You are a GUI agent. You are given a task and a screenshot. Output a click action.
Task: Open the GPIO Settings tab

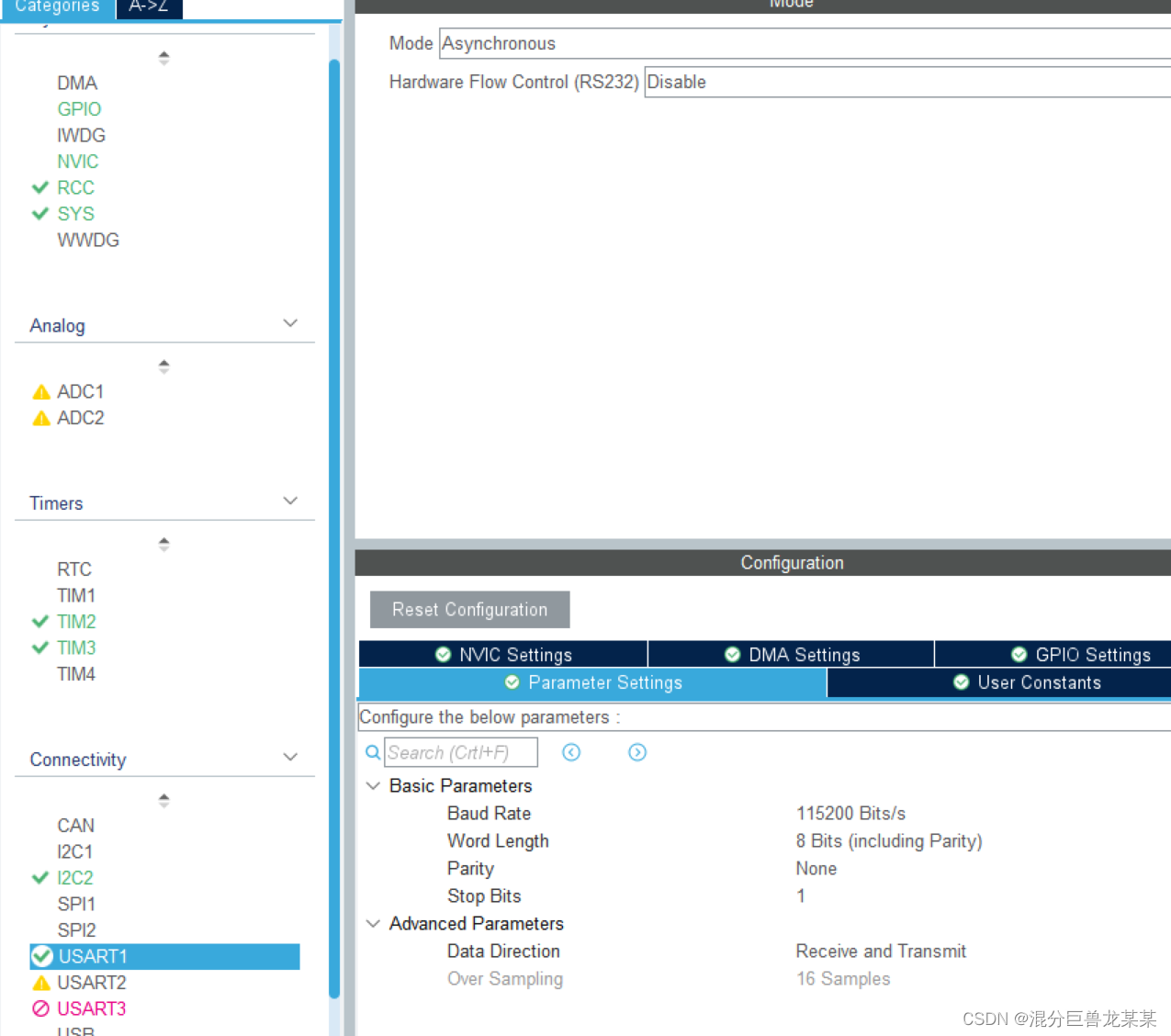click(1053, 654)
